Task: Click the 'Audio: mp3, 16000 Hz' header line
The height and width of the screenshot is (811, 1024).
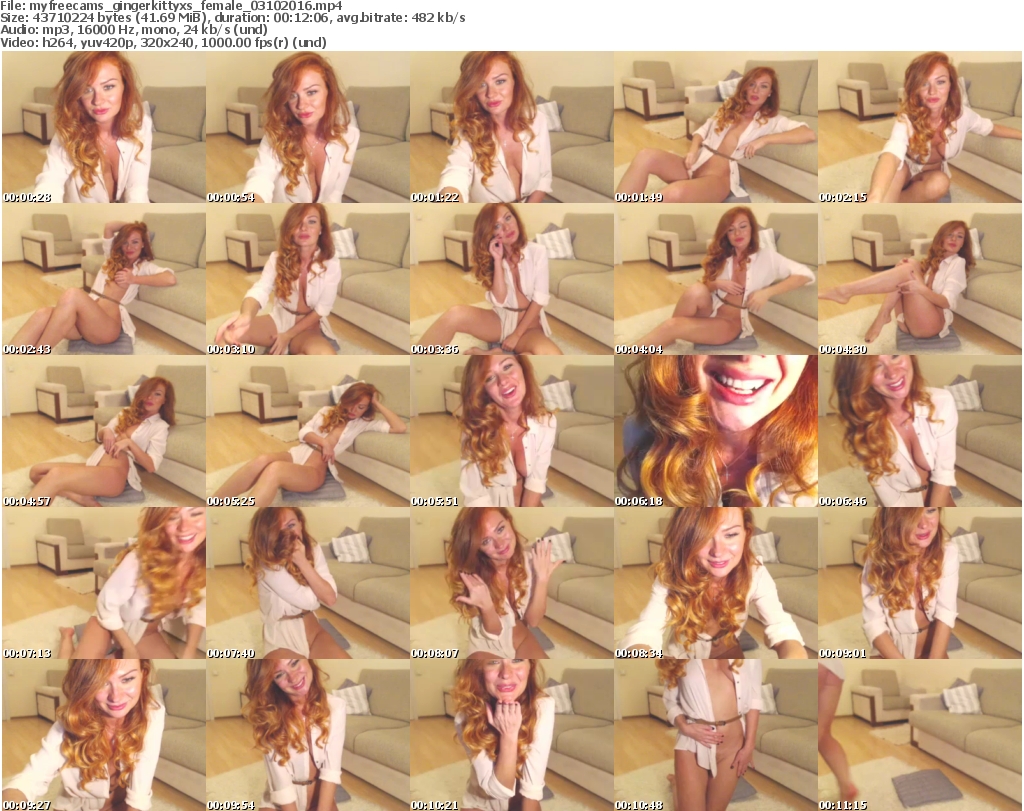Action: click(x=134, y=30)
